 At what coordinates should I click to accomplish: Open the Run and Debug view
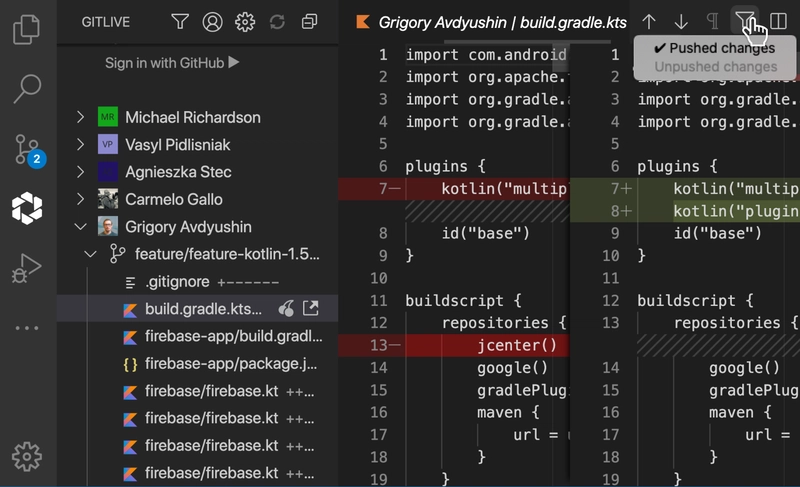click(x=27, y=267)
